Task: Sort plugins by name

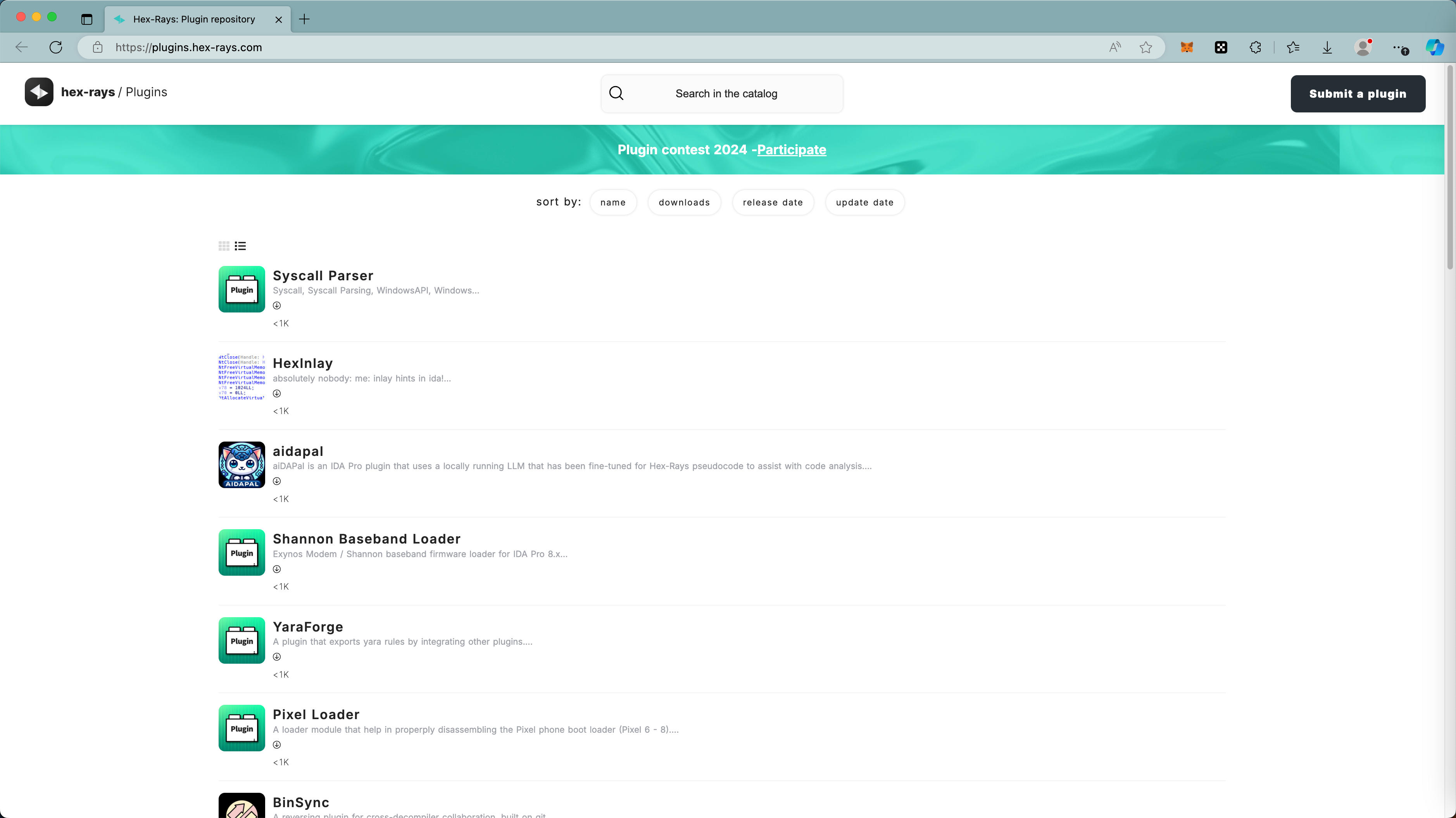Action: [613, 202]
